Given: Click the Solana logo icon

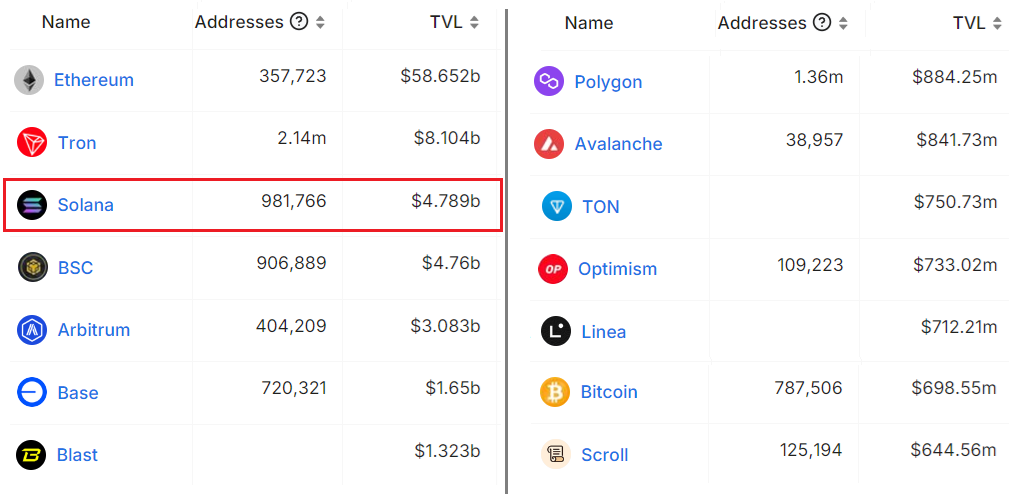Looking at the screenshot, I should (x=32, y=205).
